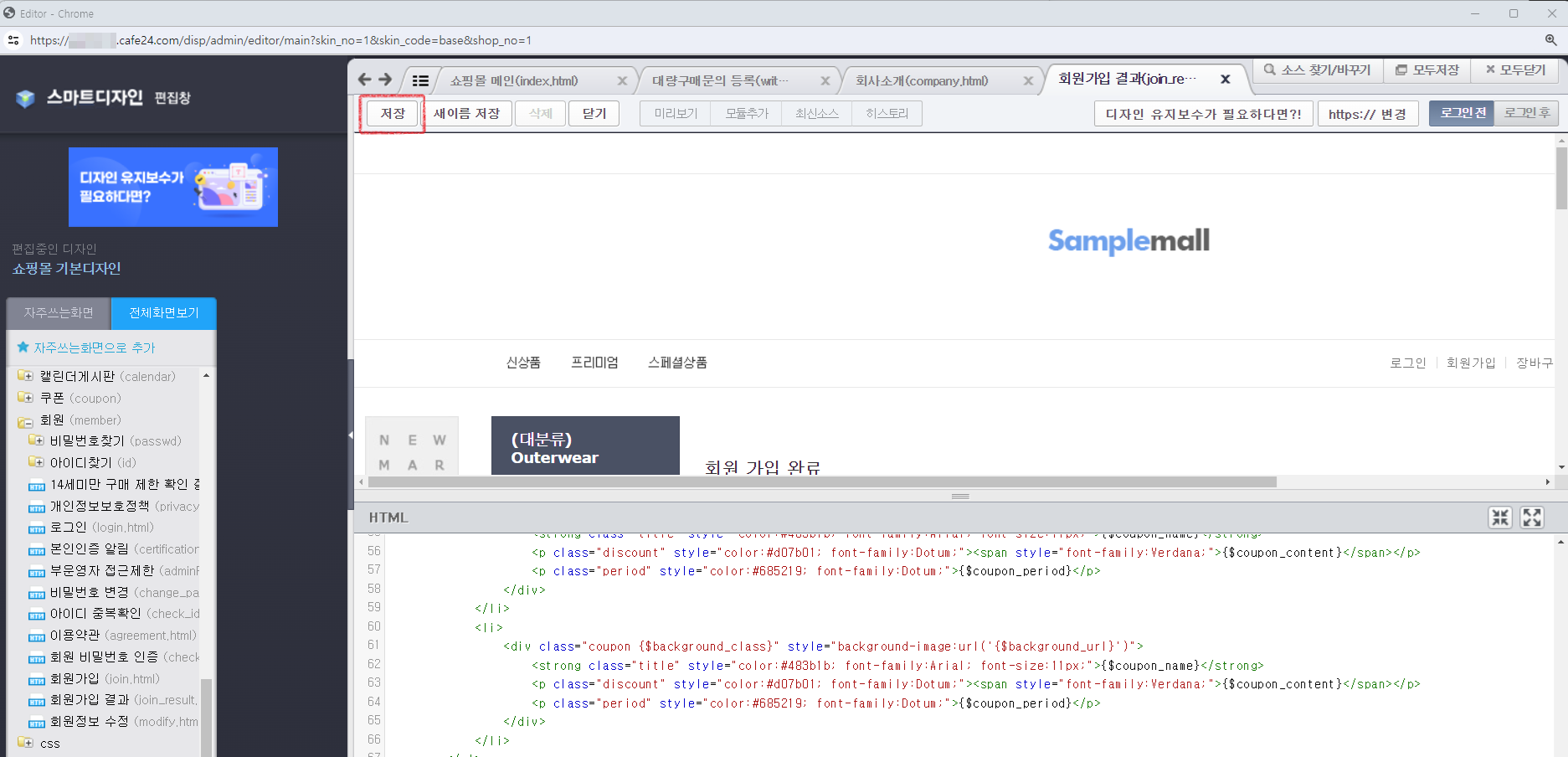
Task: Click 프리미엄 menu in preview
Action: pos(594,363)
